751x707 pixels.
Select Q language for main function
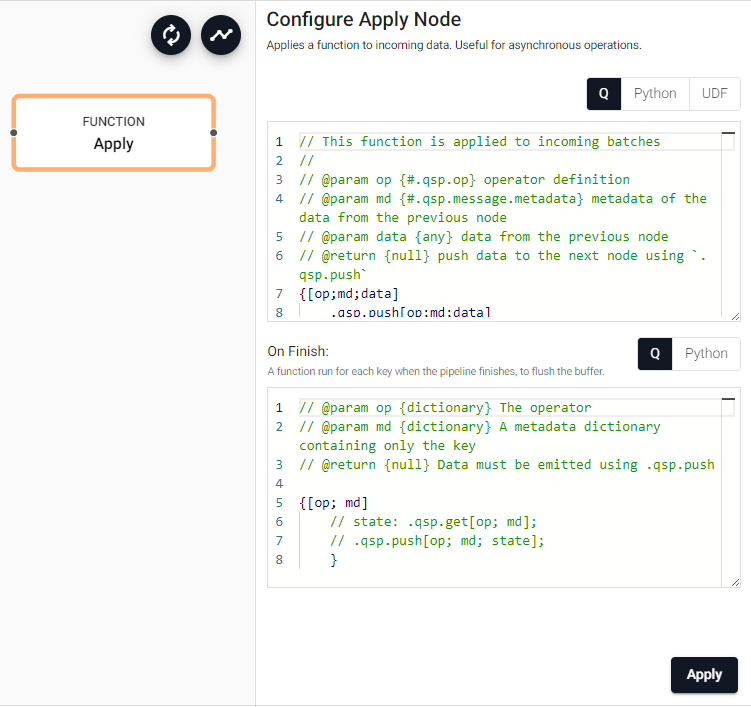point(604,93)
